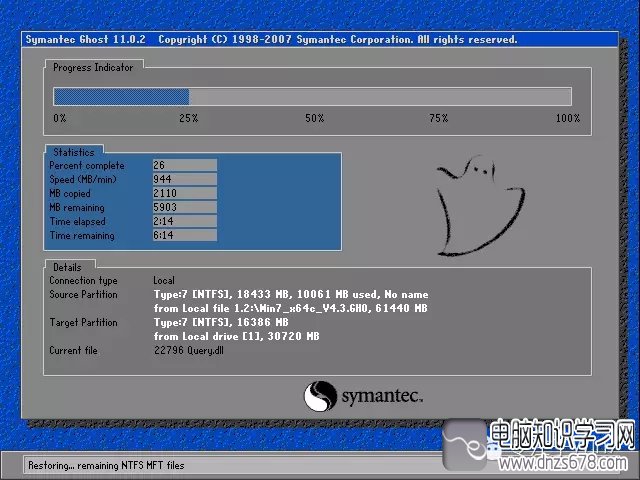Click the status bar message 'Restoring... remaining NTFS MFT files'

click(107, 465)
